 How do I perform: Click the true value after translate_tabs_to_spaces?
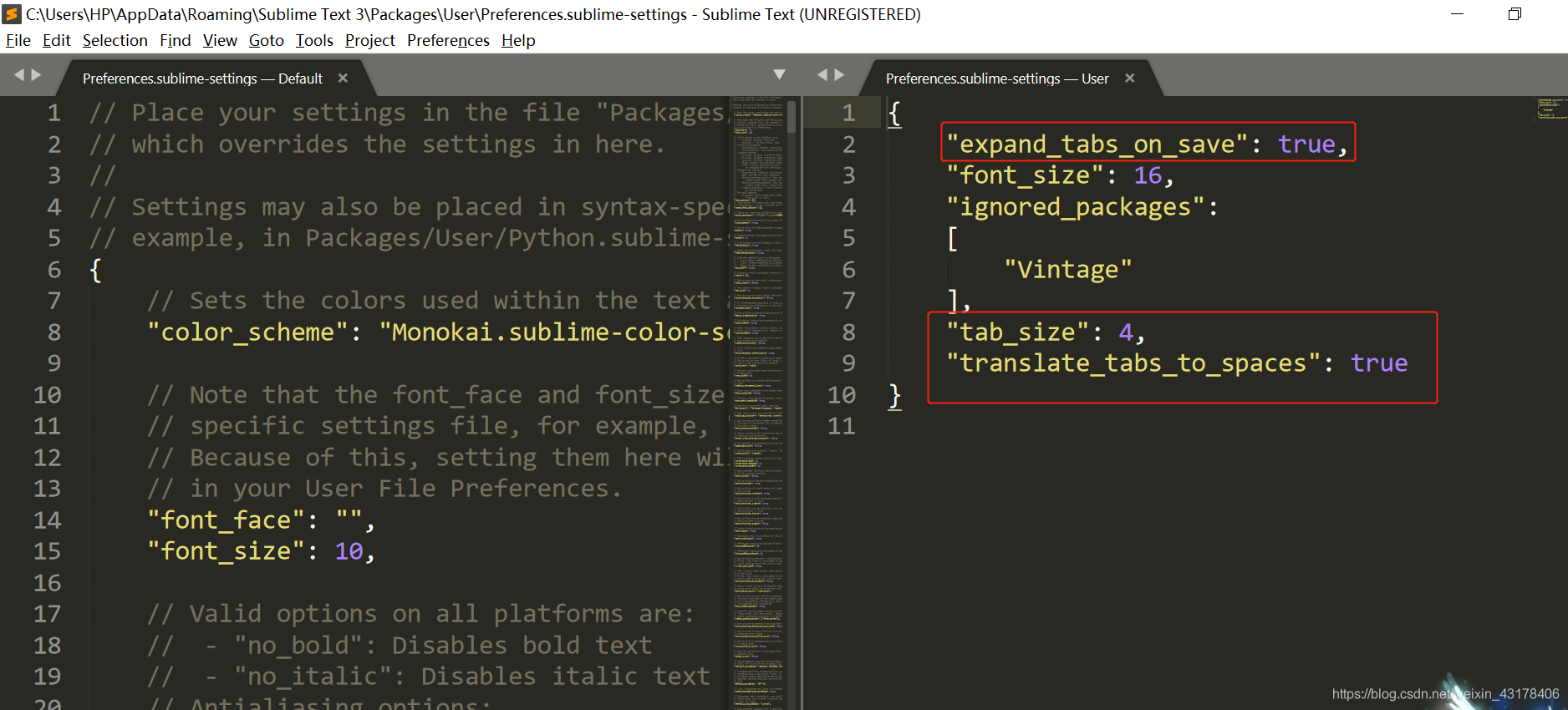pyautogui.click(x=1379, y=363)
